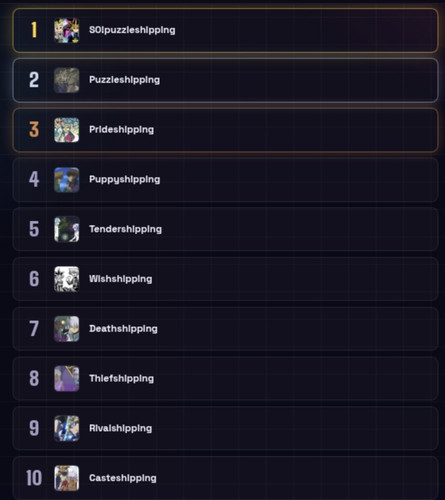Open the Puppyshipping avatar icon

coord(67,180)
